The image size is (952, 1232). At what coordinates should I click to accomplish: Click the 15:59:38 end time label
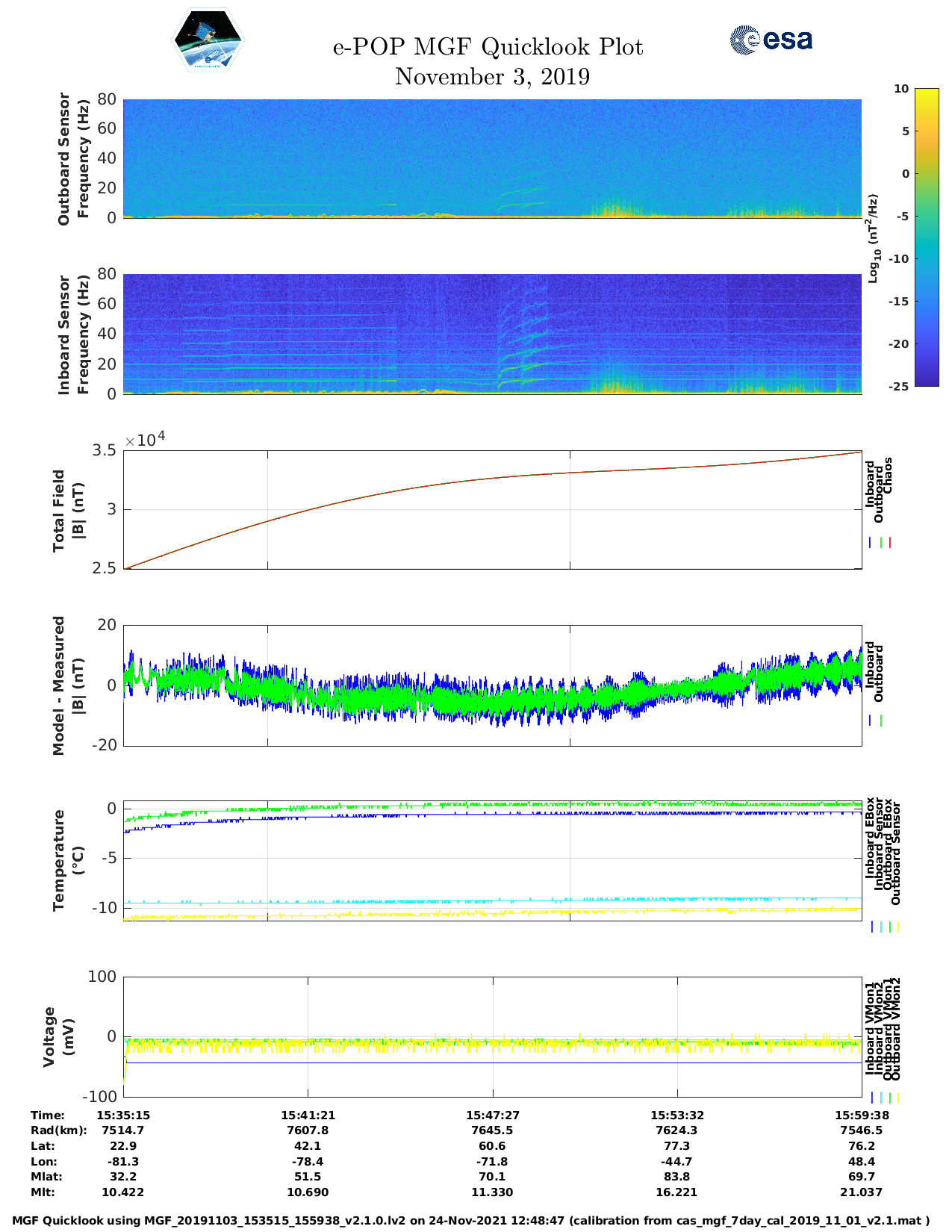[x=861, y=1115]
